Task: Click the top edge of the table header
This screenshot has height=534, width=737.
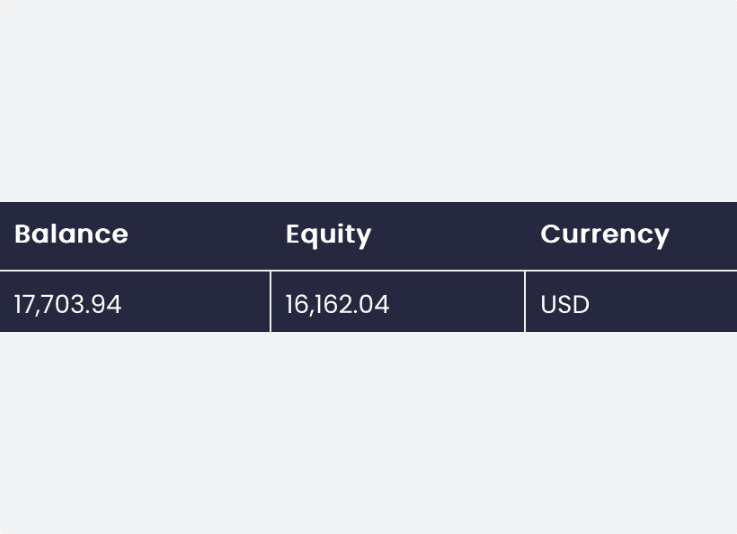Action: [368, 203]
